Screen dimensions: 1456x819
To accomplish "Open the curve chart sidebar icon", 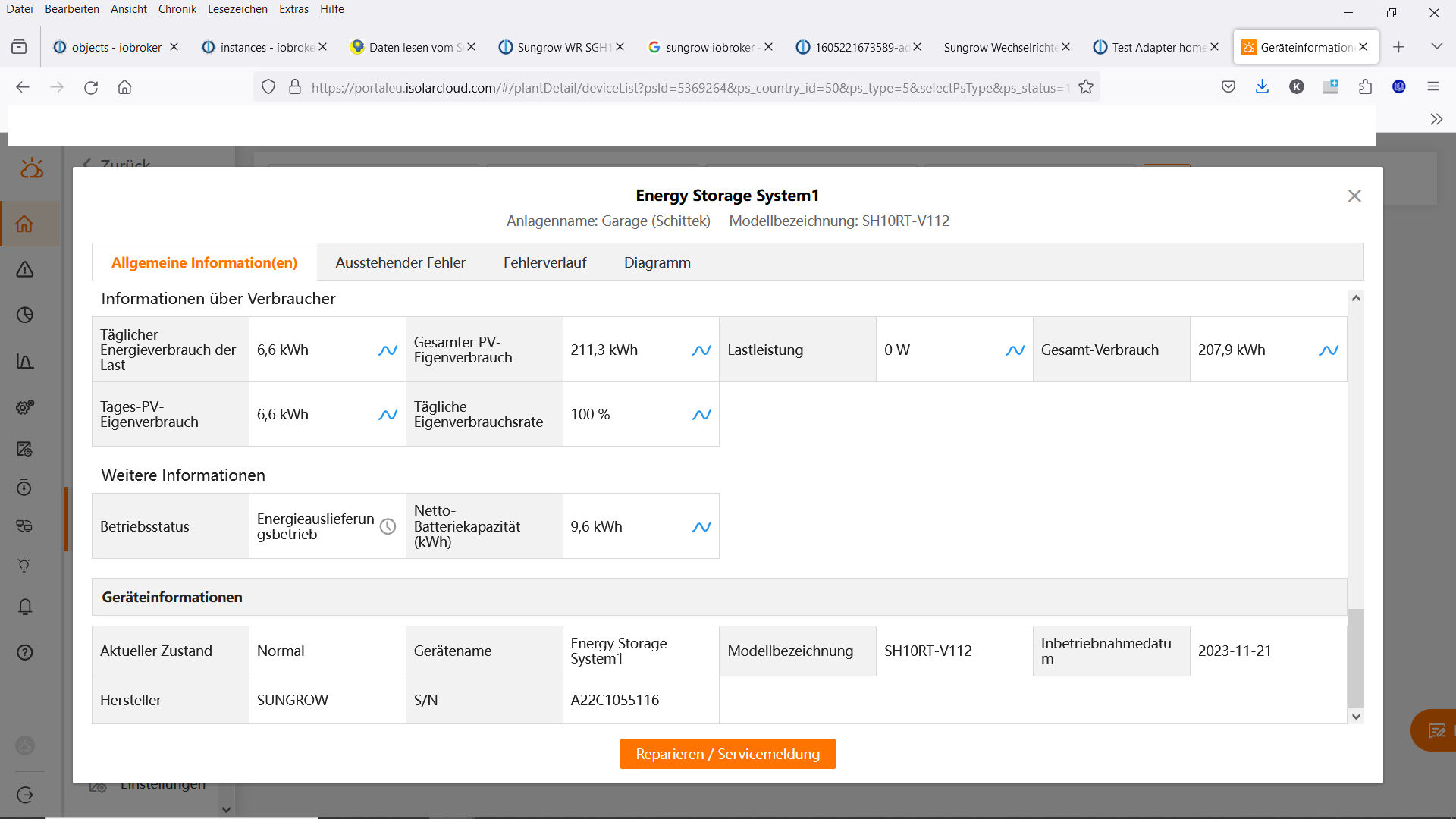I will 24,361.
